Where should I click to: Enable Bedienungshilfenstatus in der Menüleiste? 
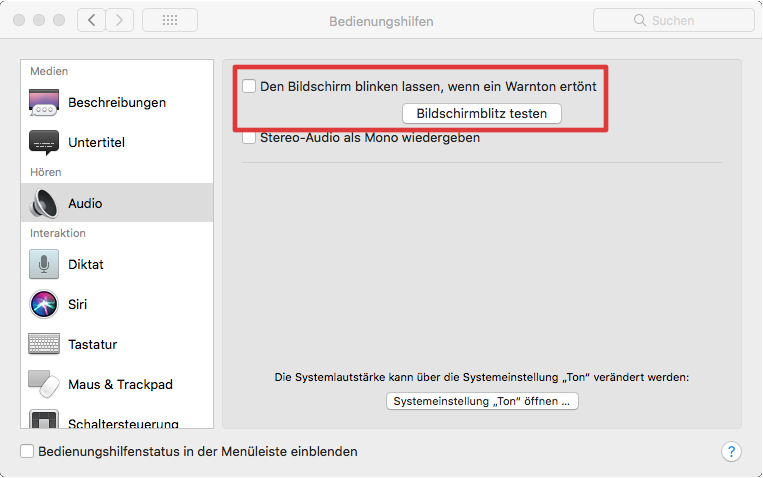point(27,451)
